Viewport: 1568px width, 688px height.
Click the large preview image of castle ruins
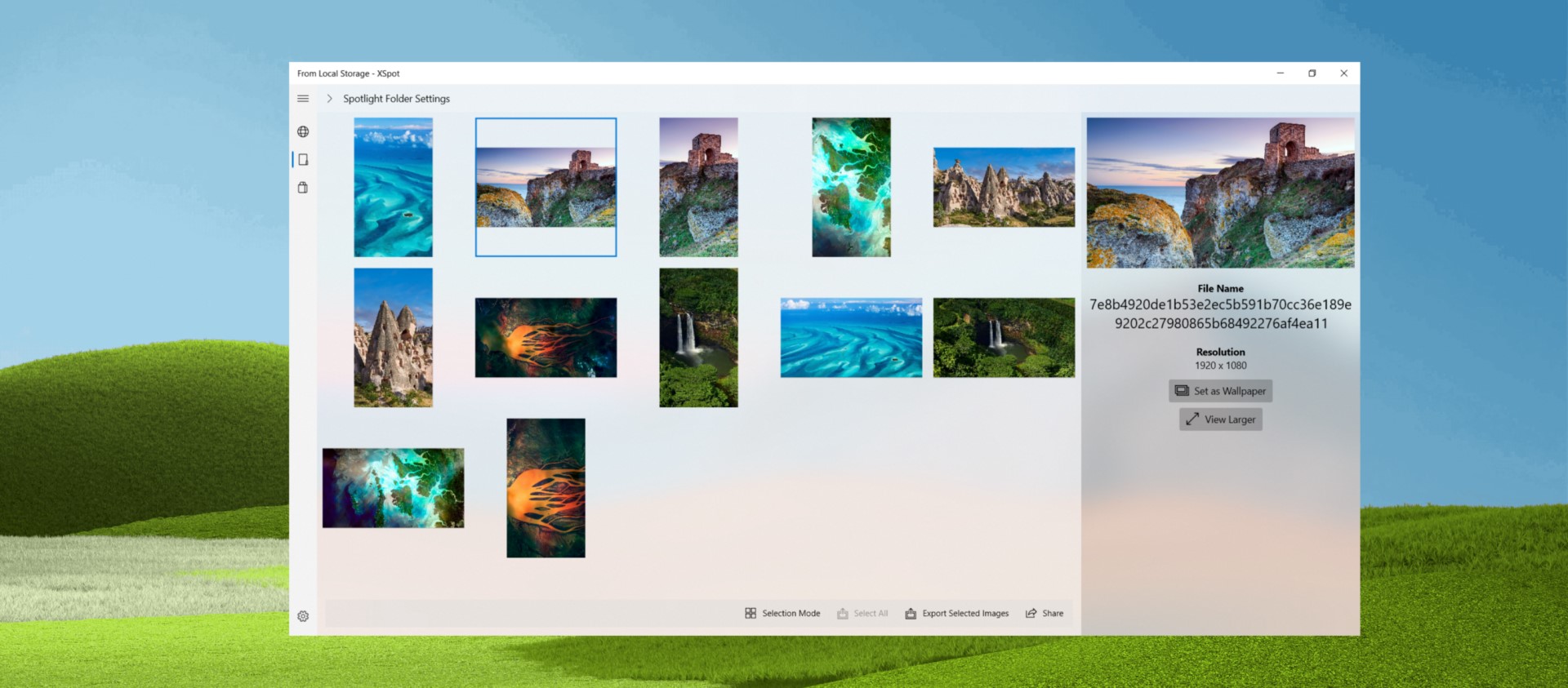pos(1220,193)
